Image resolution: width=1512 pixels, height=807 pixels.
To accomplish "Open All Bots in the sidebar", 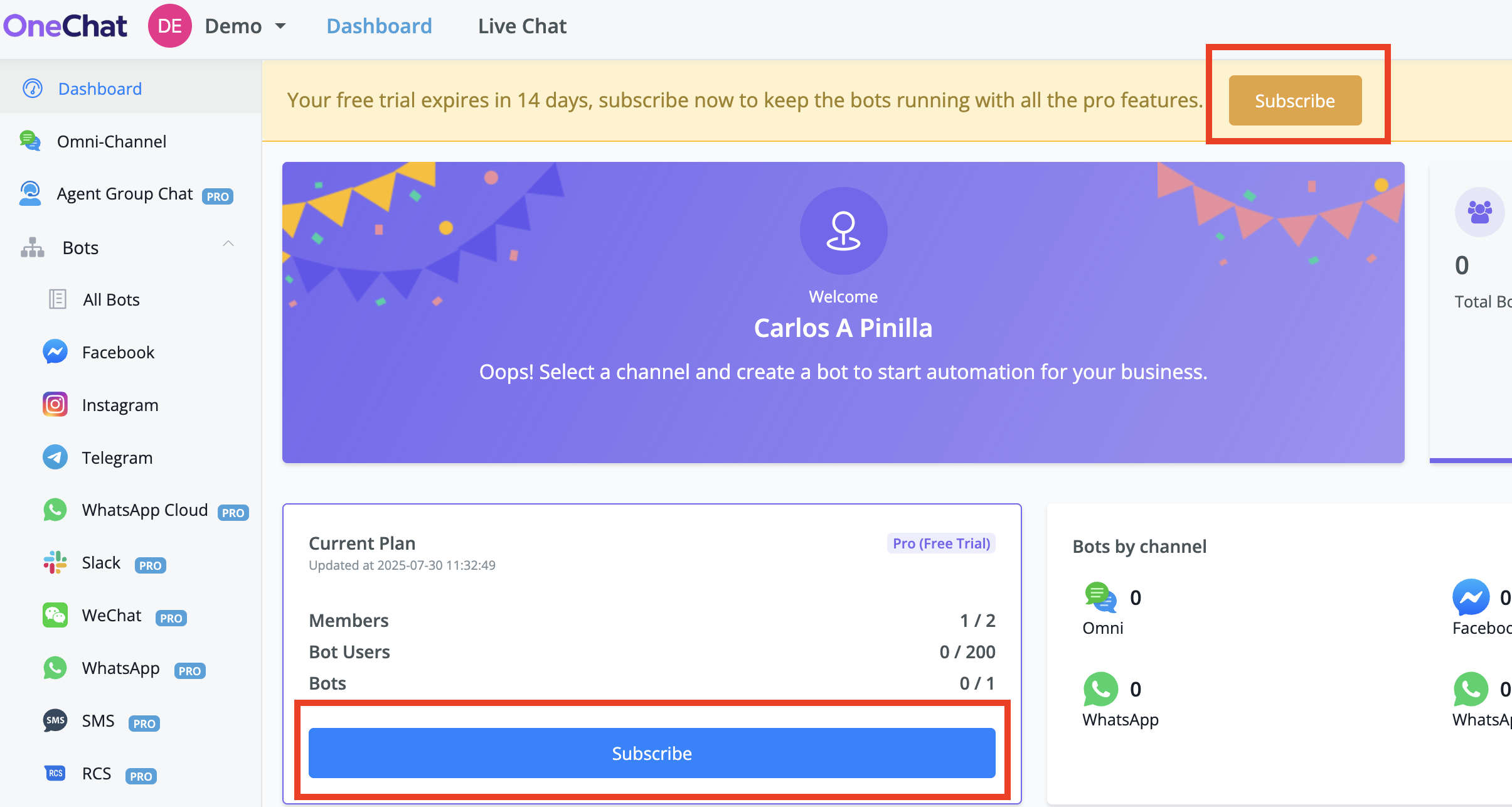I will tap(111, 299).
